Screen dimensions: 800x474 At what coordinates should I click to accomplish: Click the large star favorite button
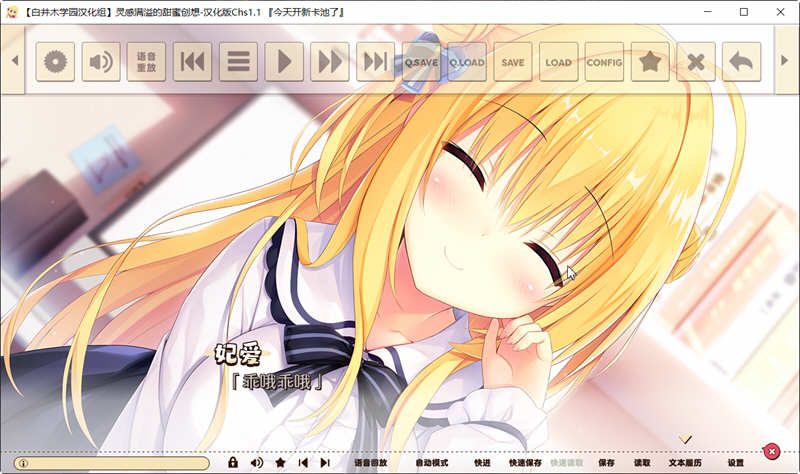coord(650,62)
